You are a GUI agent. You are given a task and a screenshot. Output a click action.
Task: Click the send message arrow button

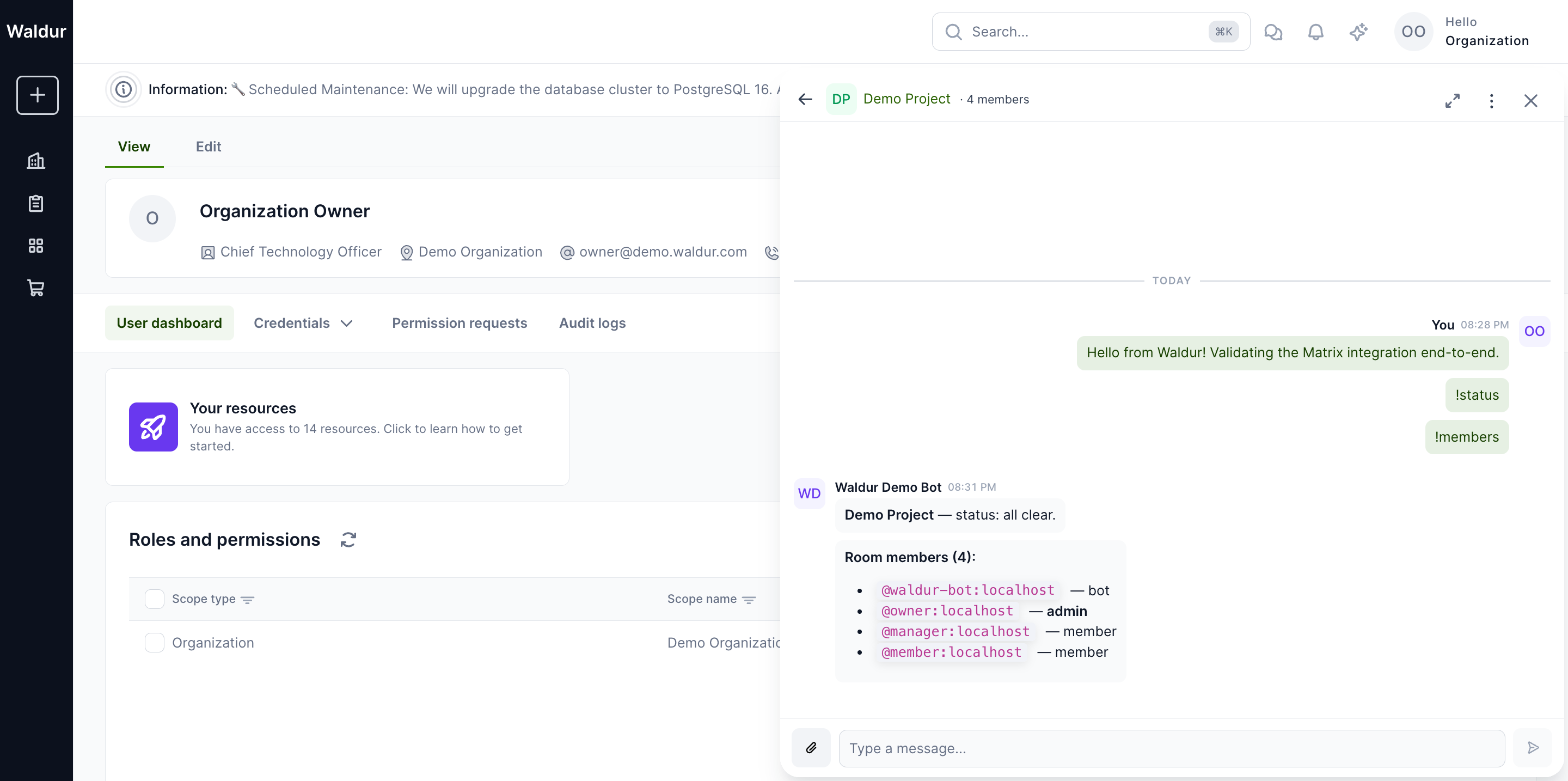(1533, 748)
